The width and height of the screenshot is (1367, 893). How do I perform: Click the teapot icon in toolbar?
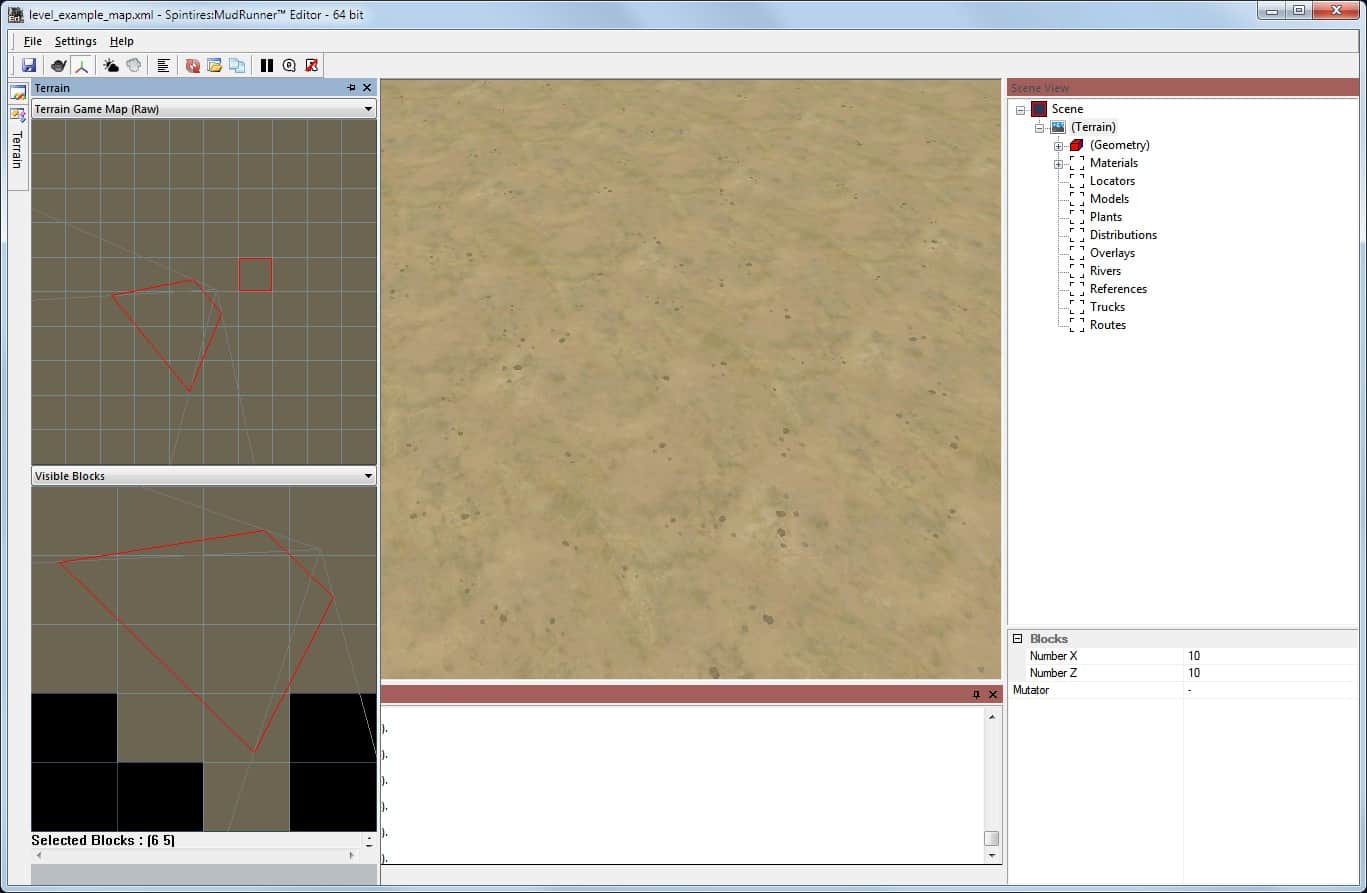click(x=59, y=65)
